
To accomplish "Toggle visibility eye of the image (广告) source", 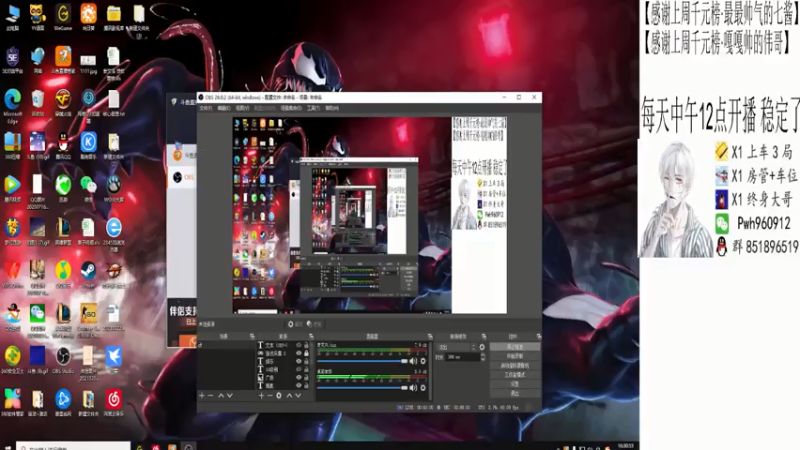I will 299,378.
